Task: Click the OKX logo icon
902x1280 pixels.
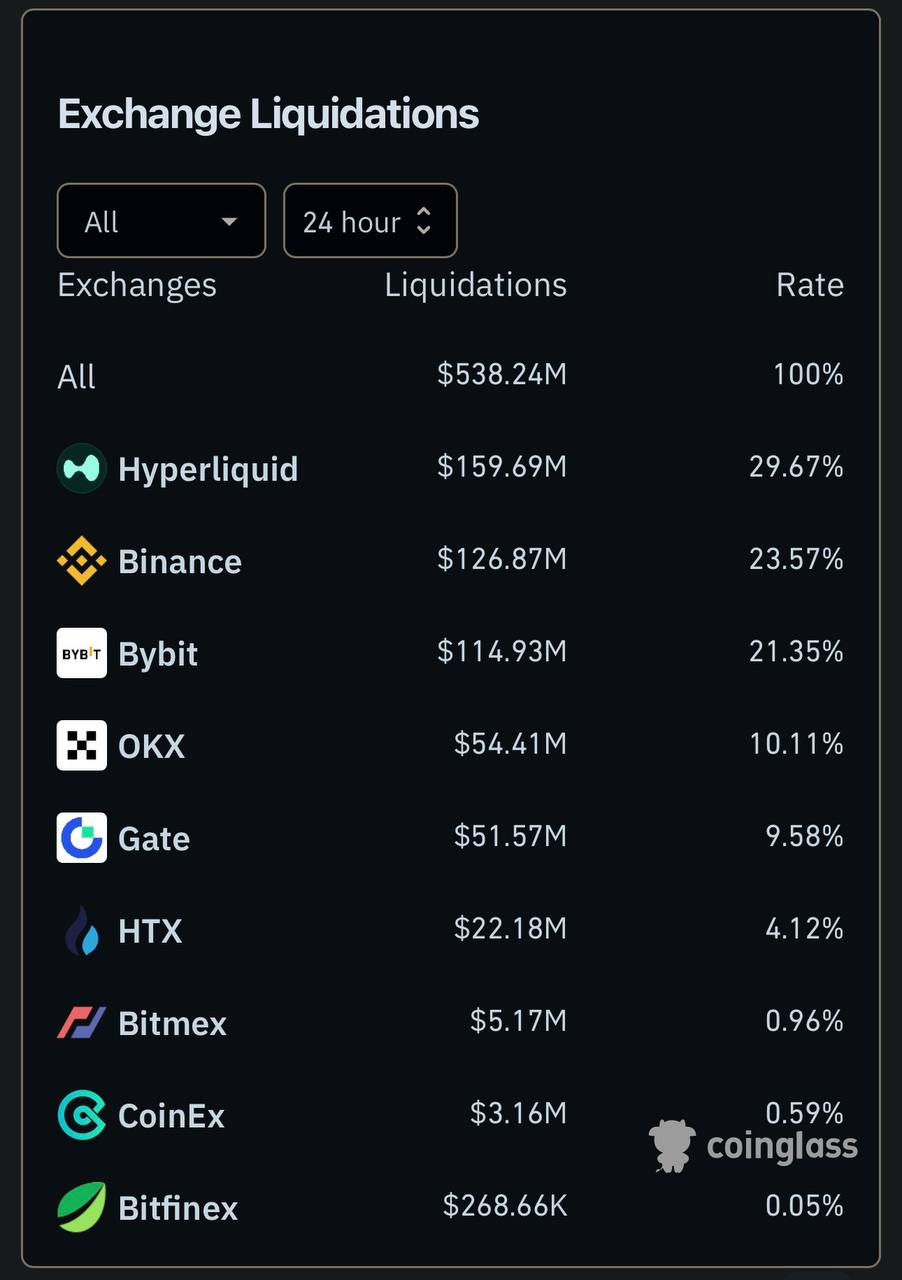Action: point(81,745)
